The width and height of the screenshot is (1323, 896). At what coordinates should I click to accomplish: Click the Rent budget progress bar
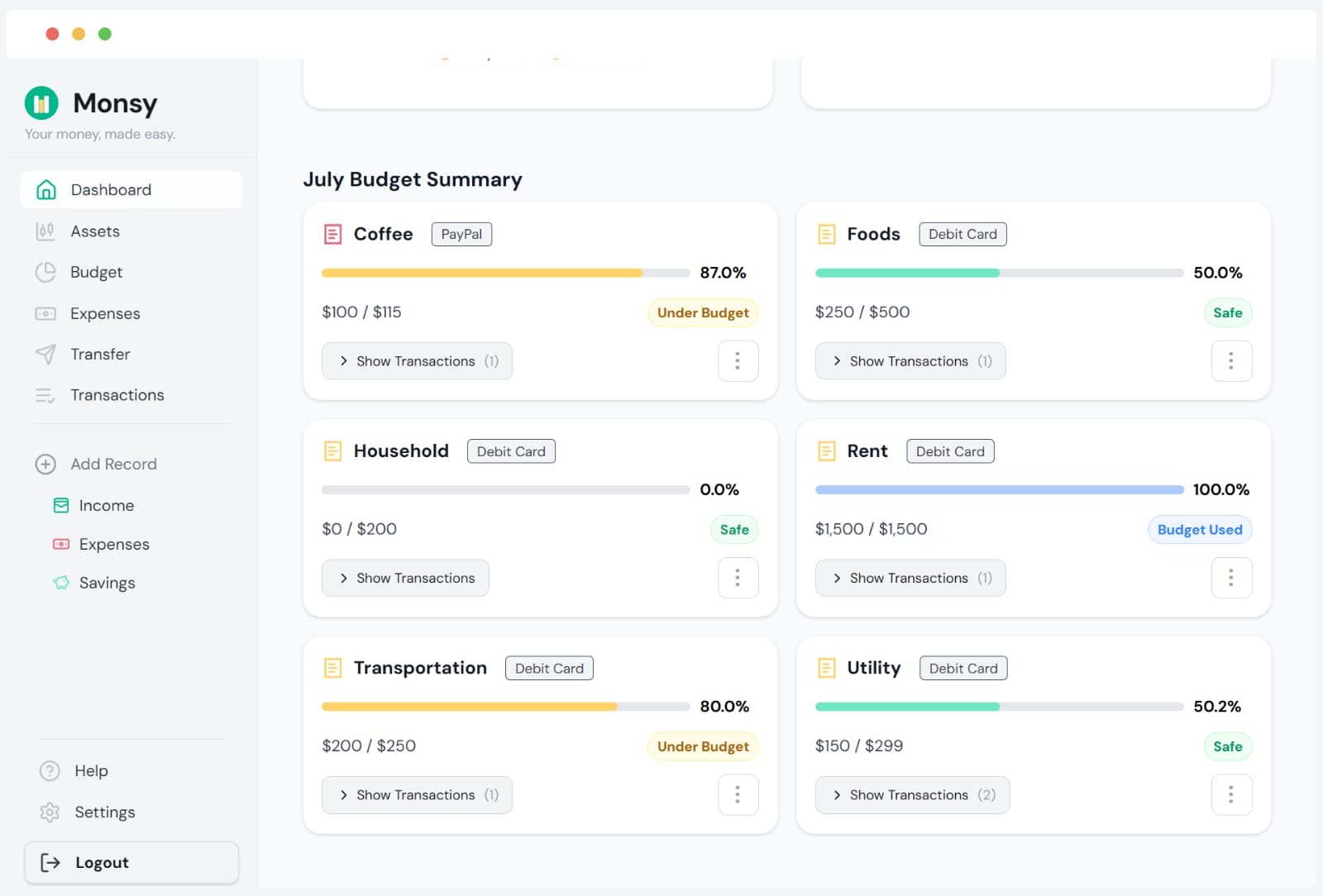pos(998,489)
